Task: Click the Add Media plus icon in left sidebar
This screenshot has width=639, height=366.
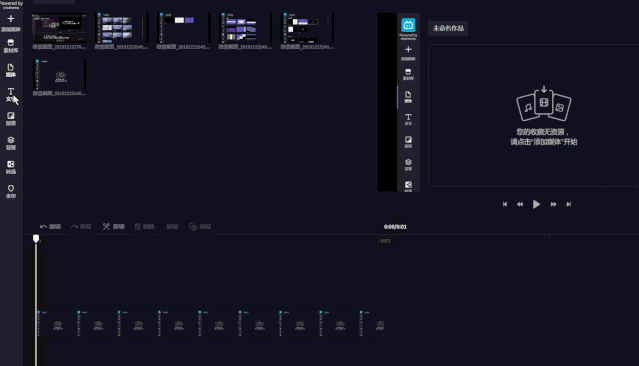Action: pos(11,19)
